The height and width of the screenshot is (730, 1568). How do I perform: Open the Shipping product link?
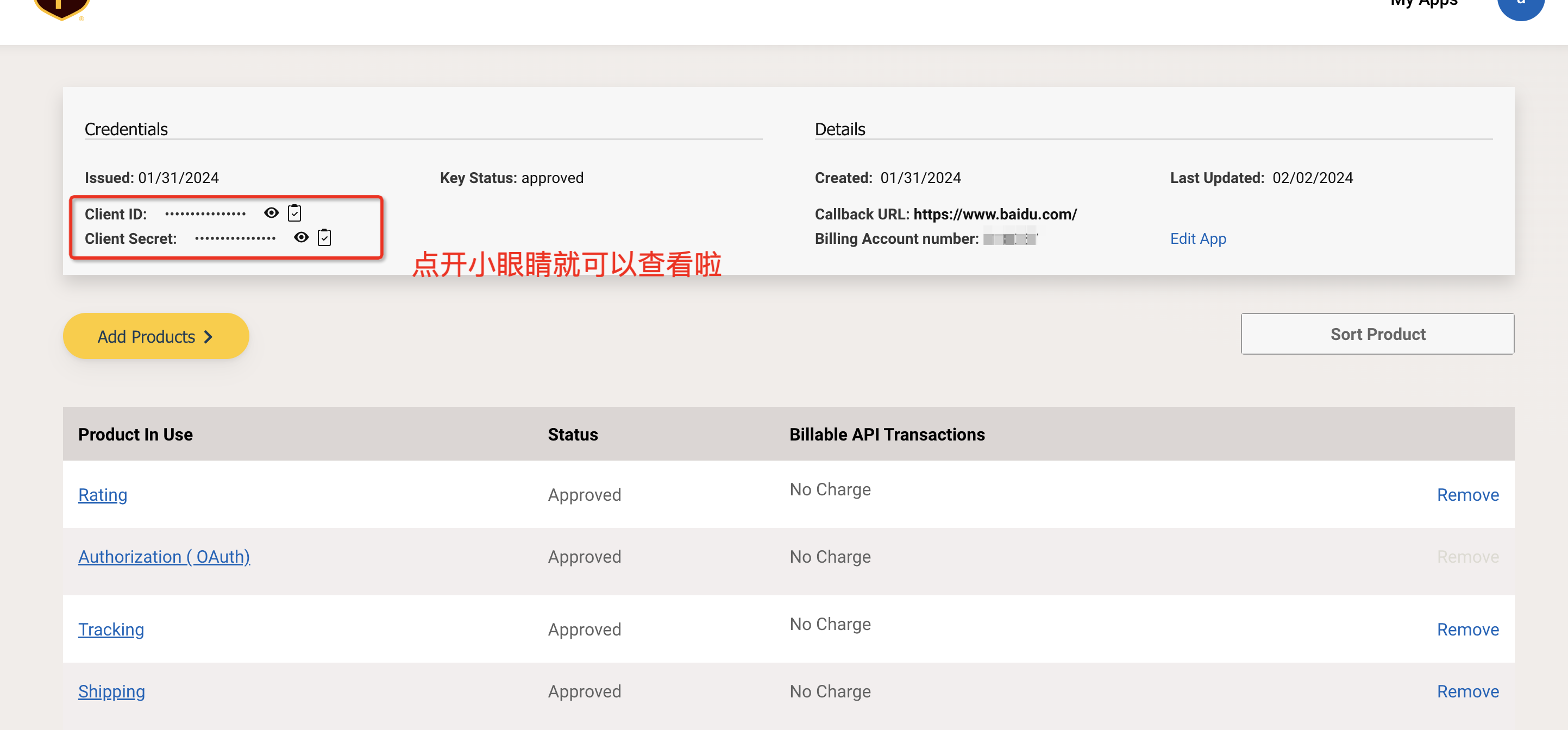coord(112,691)
